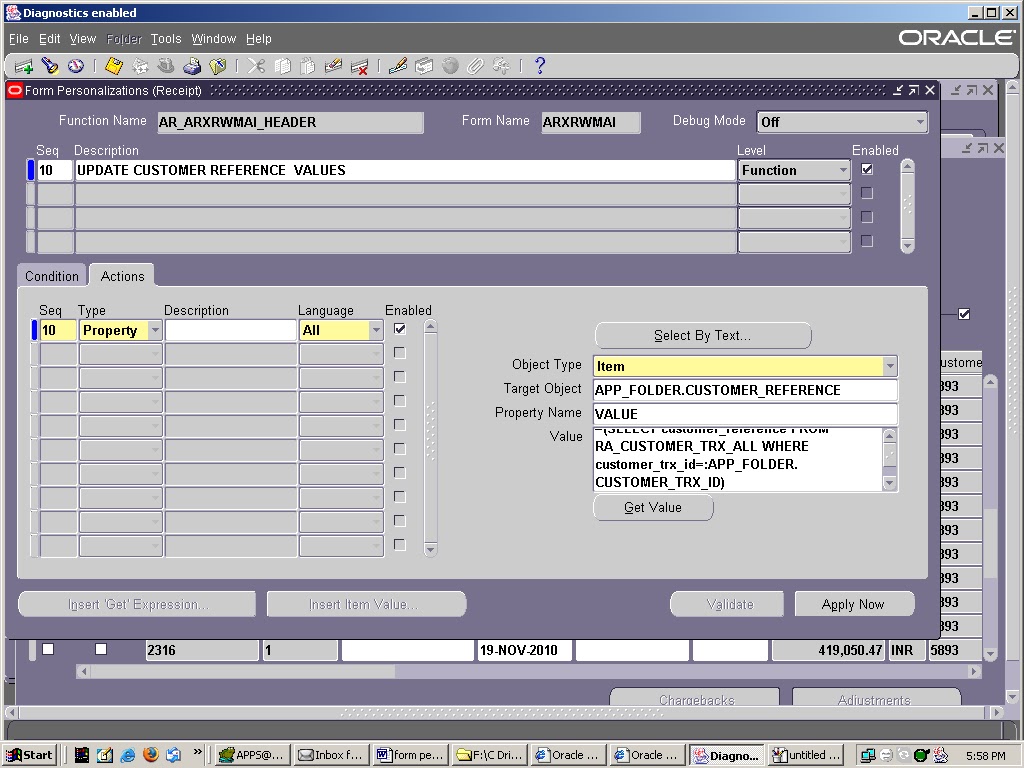Screen dimensions: 1024x768
Task: Switch to the Condition tab
Action: point(52,276)
